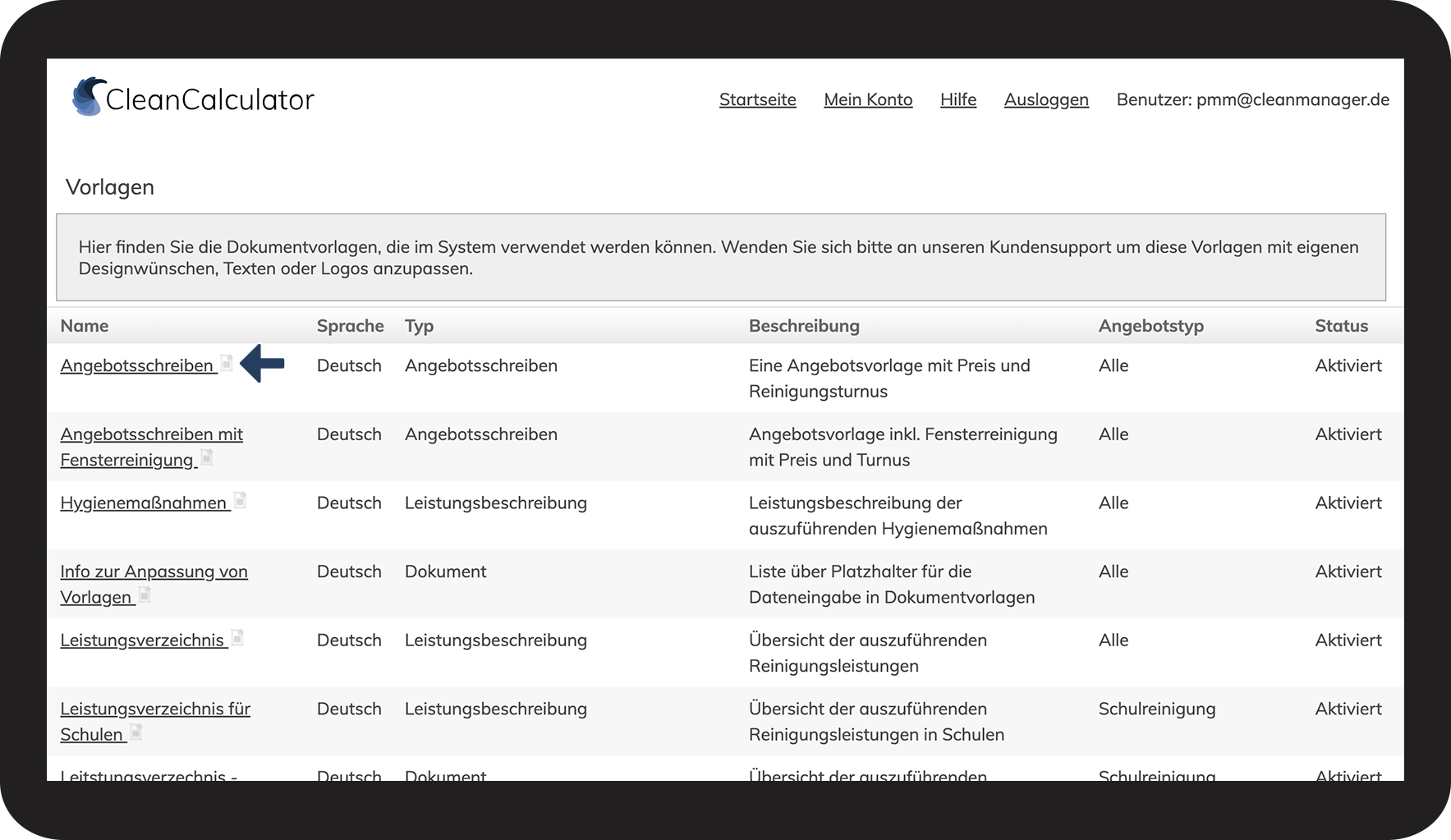Screen dimensions: 1451x840
Task: Click the Name column header
Action: pyautogui.click(x=84, y=325)
